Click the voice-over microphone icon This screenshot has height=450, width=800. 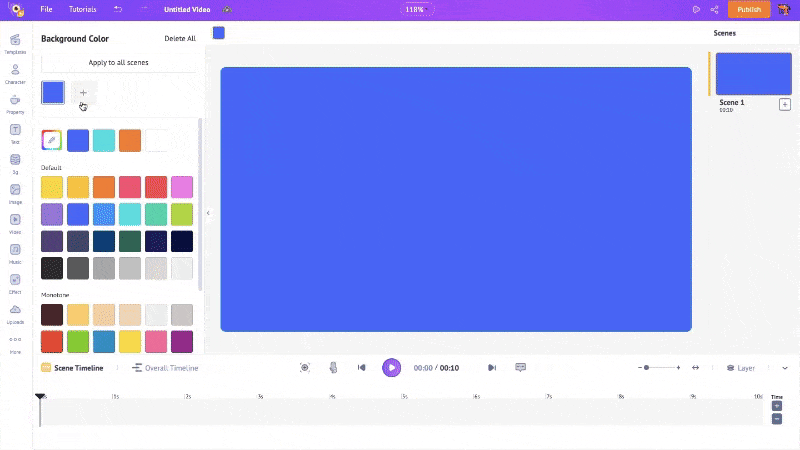(334, 368)
